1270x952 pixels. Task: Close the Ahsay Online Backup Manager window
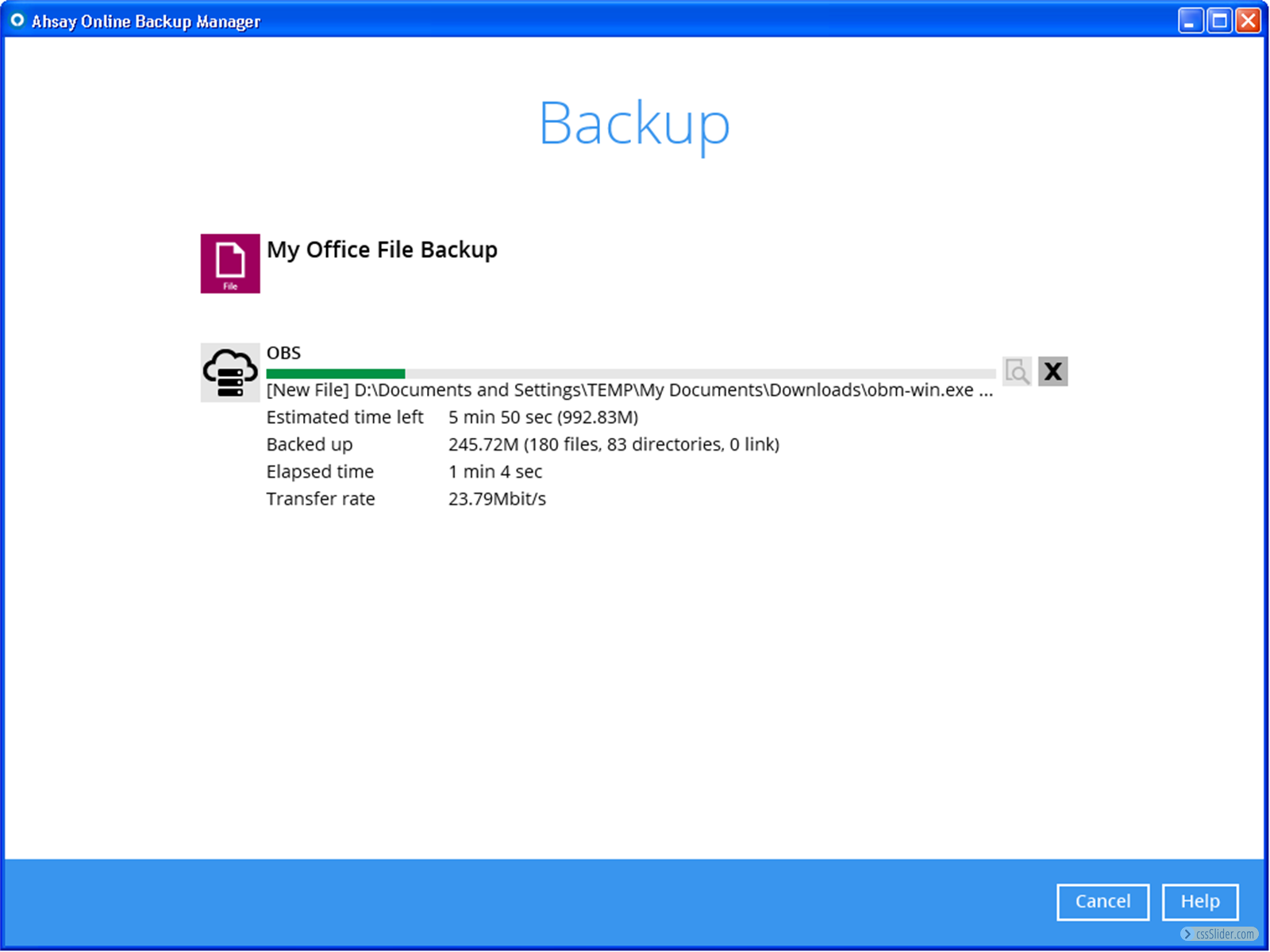point(1248,21)
